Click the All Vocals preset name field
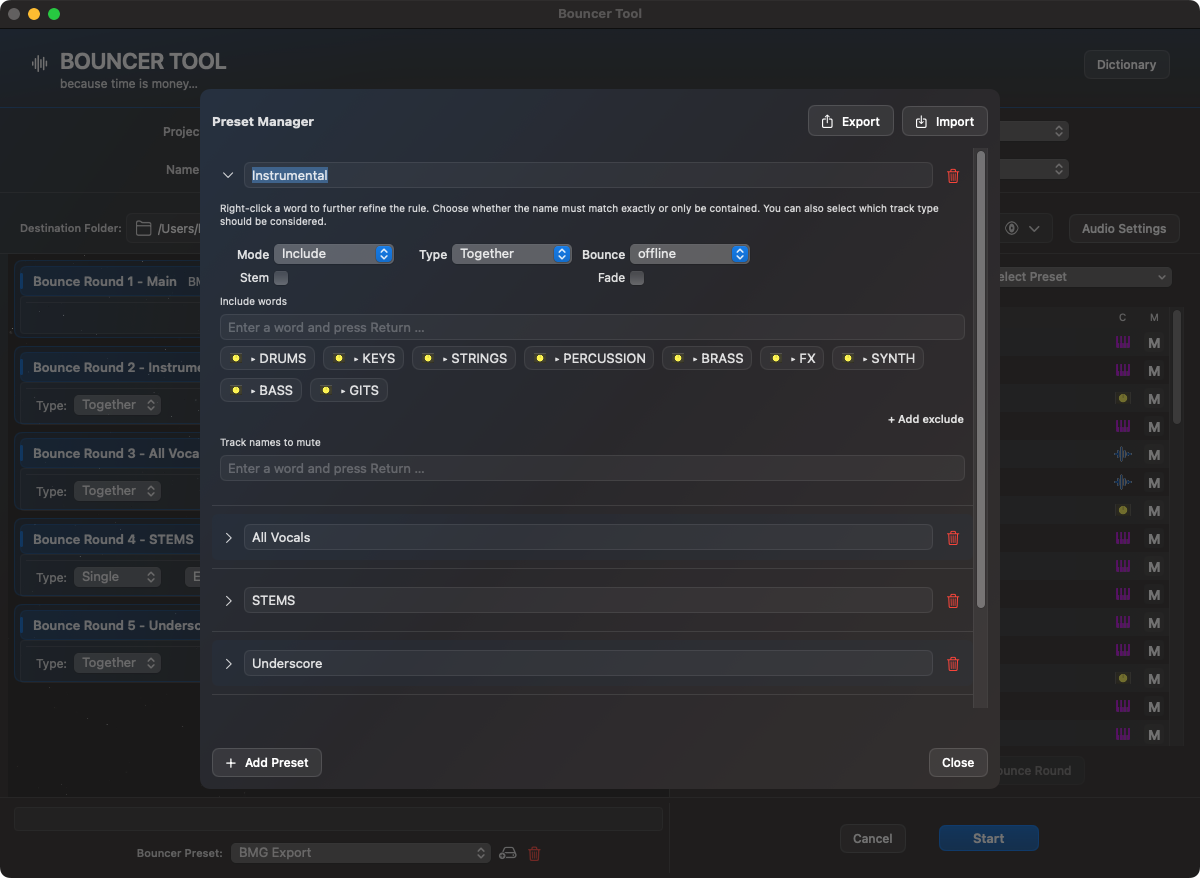 click(588, 538)
